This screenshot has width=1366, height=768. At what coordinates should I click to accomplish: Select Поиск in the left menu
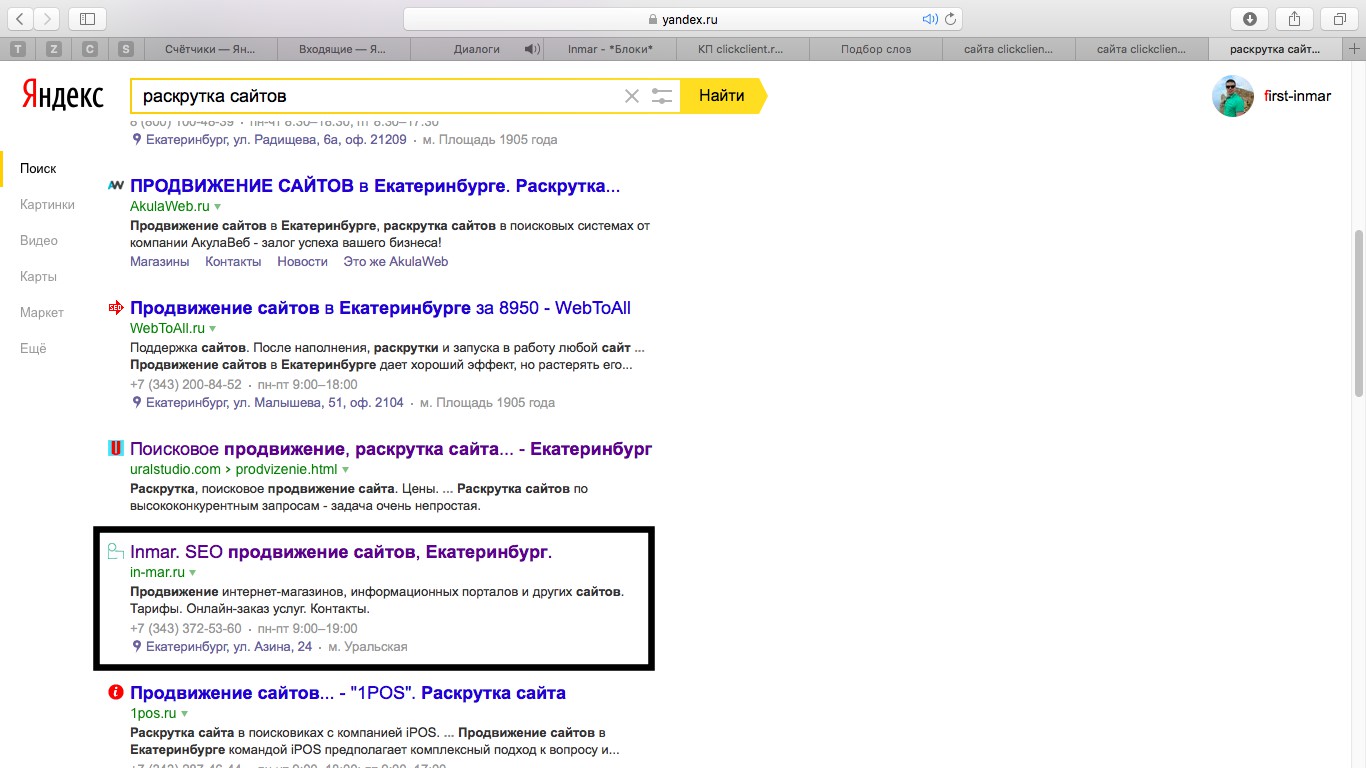point(38,169)
